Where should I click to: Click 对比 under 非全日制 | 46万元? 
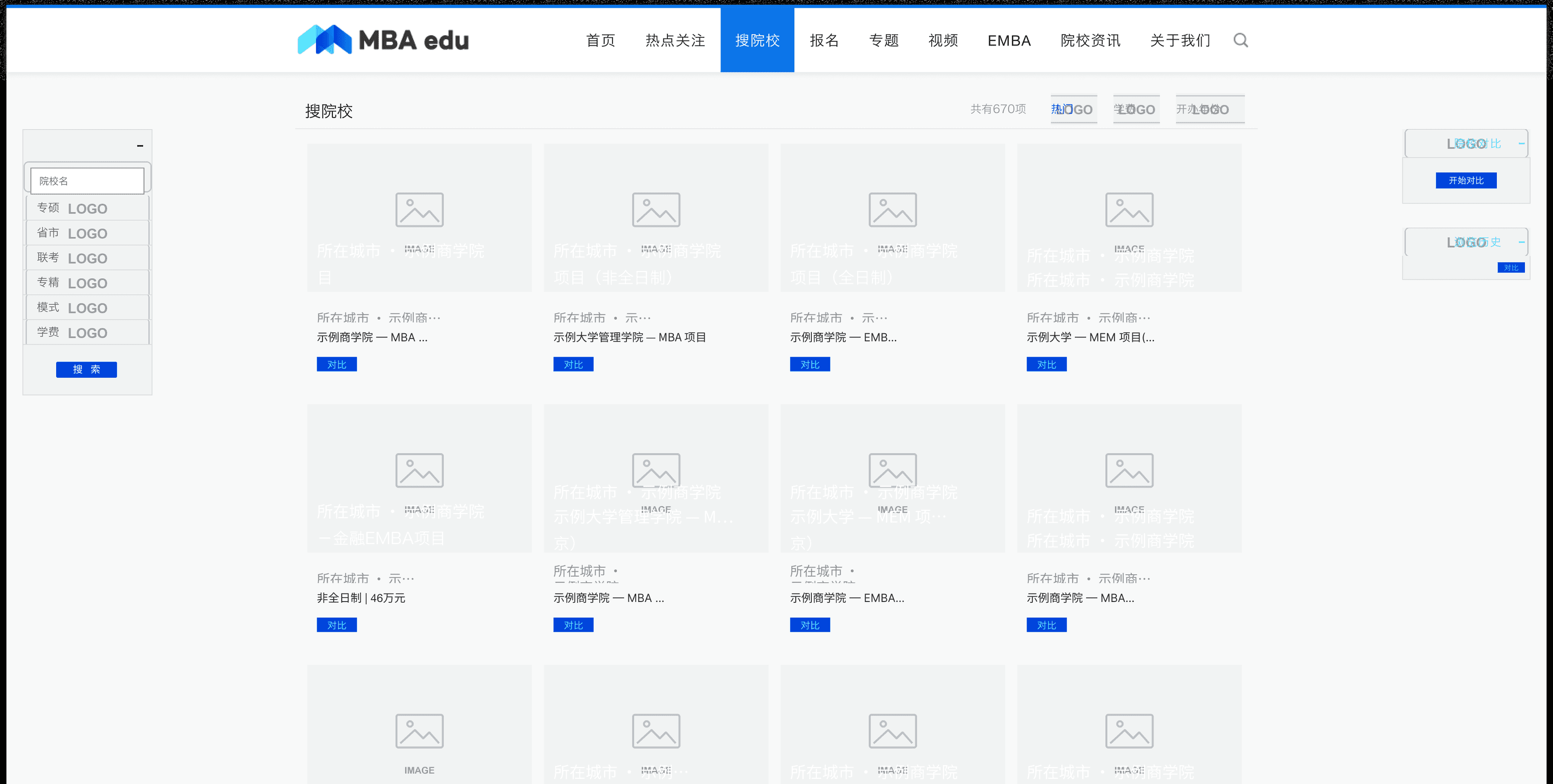point(337,625)
